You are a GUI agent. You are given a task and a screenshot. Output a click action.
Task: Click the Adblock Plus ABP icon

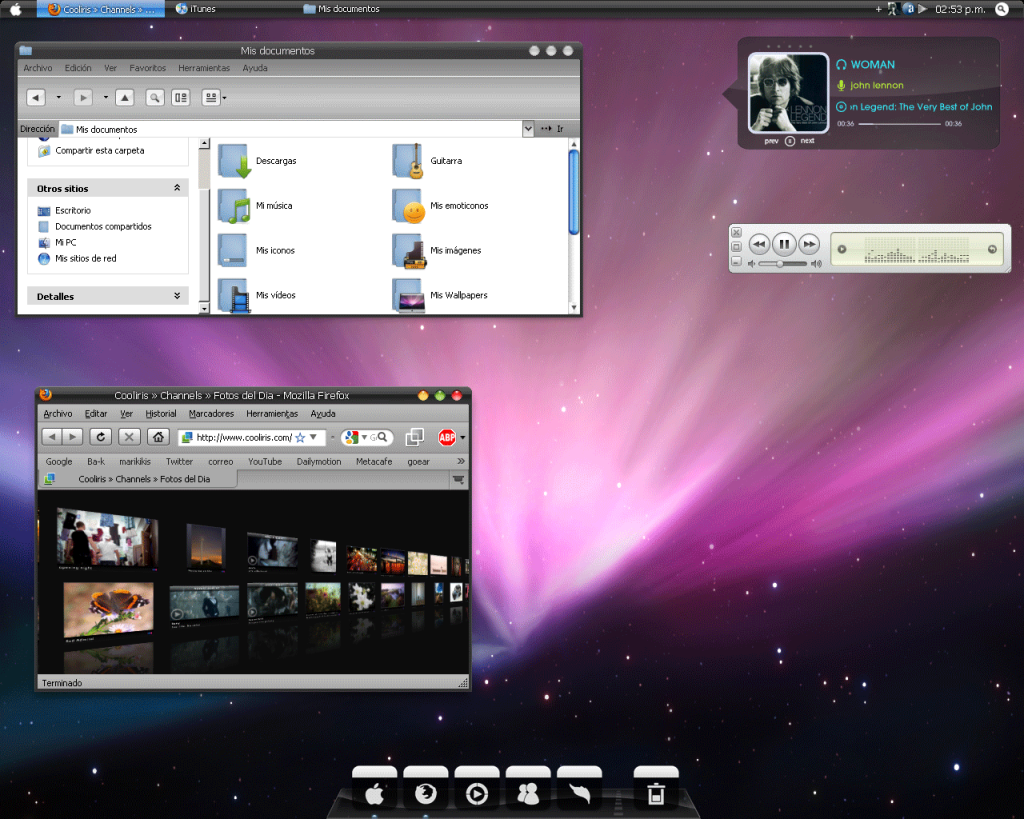pos(447,438)
